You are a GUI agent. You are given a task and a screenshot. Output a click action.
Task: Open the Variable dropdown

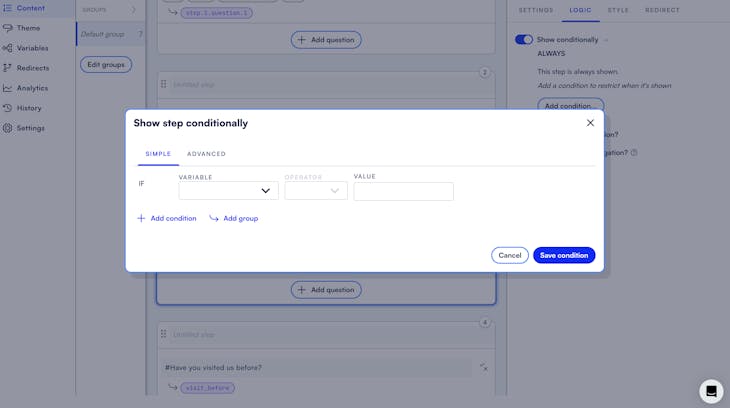pos(228,191)
